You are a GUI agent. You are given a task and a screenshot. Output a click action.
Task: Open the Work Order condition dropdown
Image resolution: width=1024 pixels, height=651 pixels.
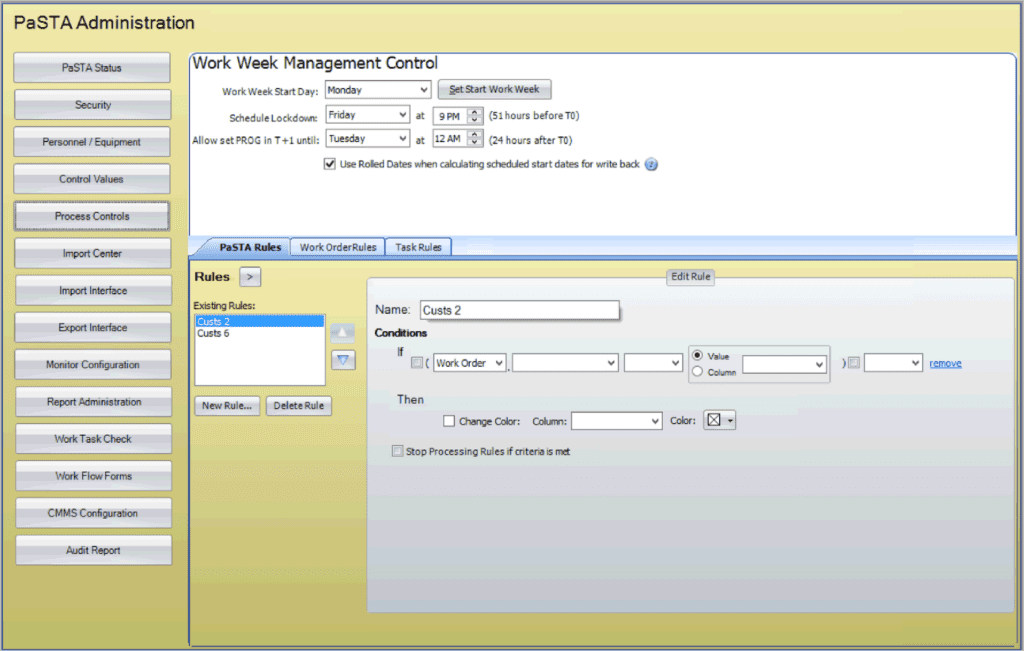coord(470,363)
